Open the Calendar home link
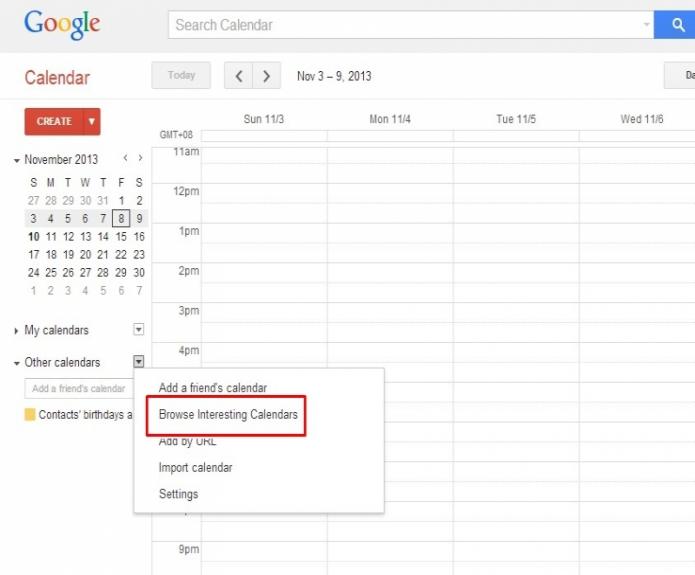The image size is (695, 575). pyautogui.click(x=57, y=78)
